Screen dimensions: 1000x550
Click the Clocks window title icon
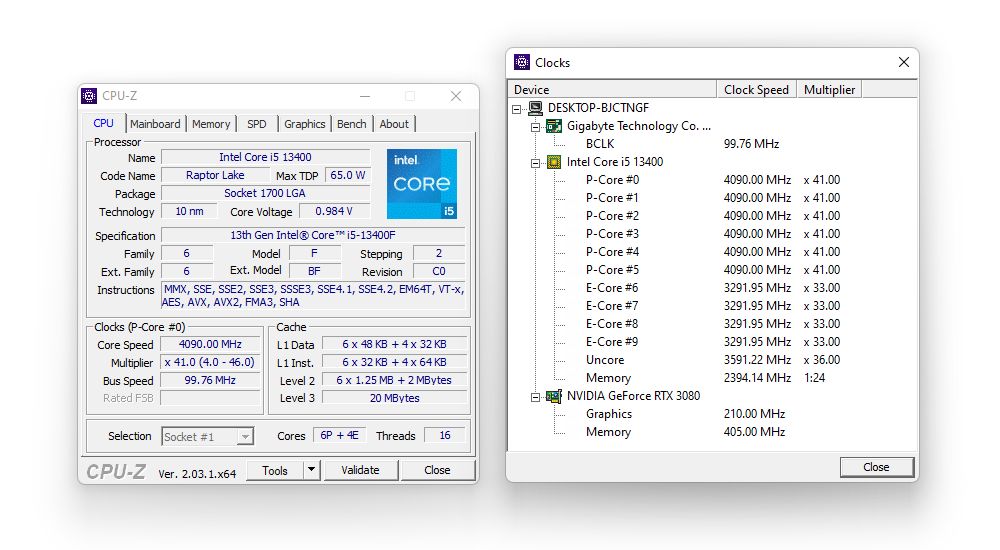click(x=522, y=62)
